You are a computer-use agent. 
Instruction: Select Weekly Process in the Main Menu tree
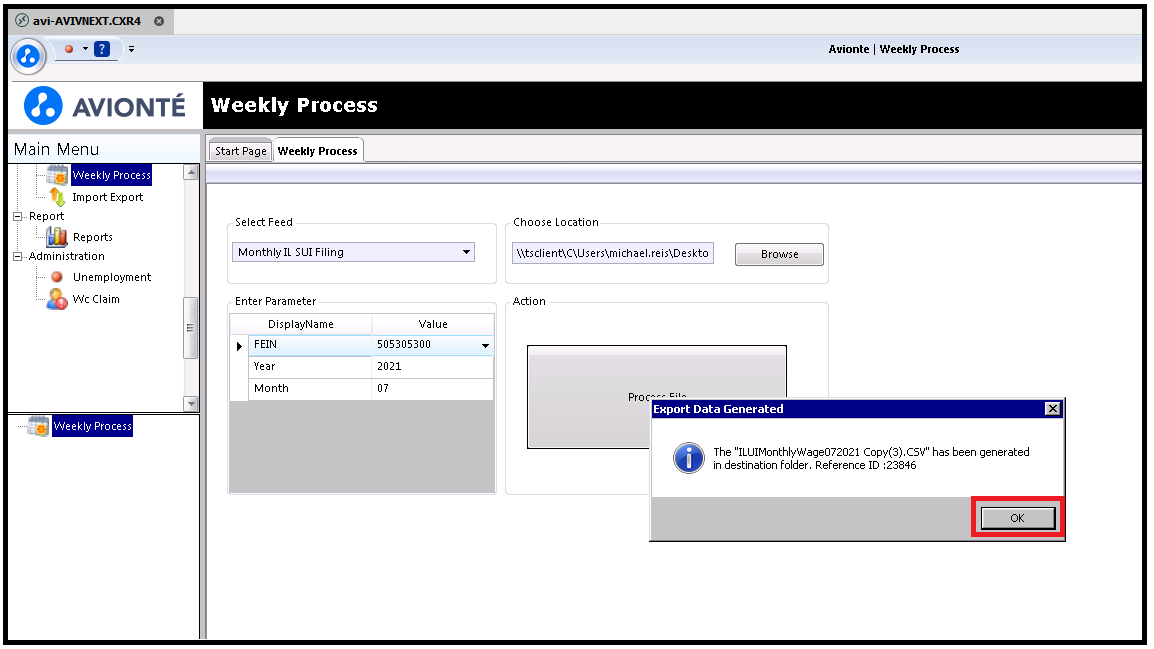pos(112,175)
